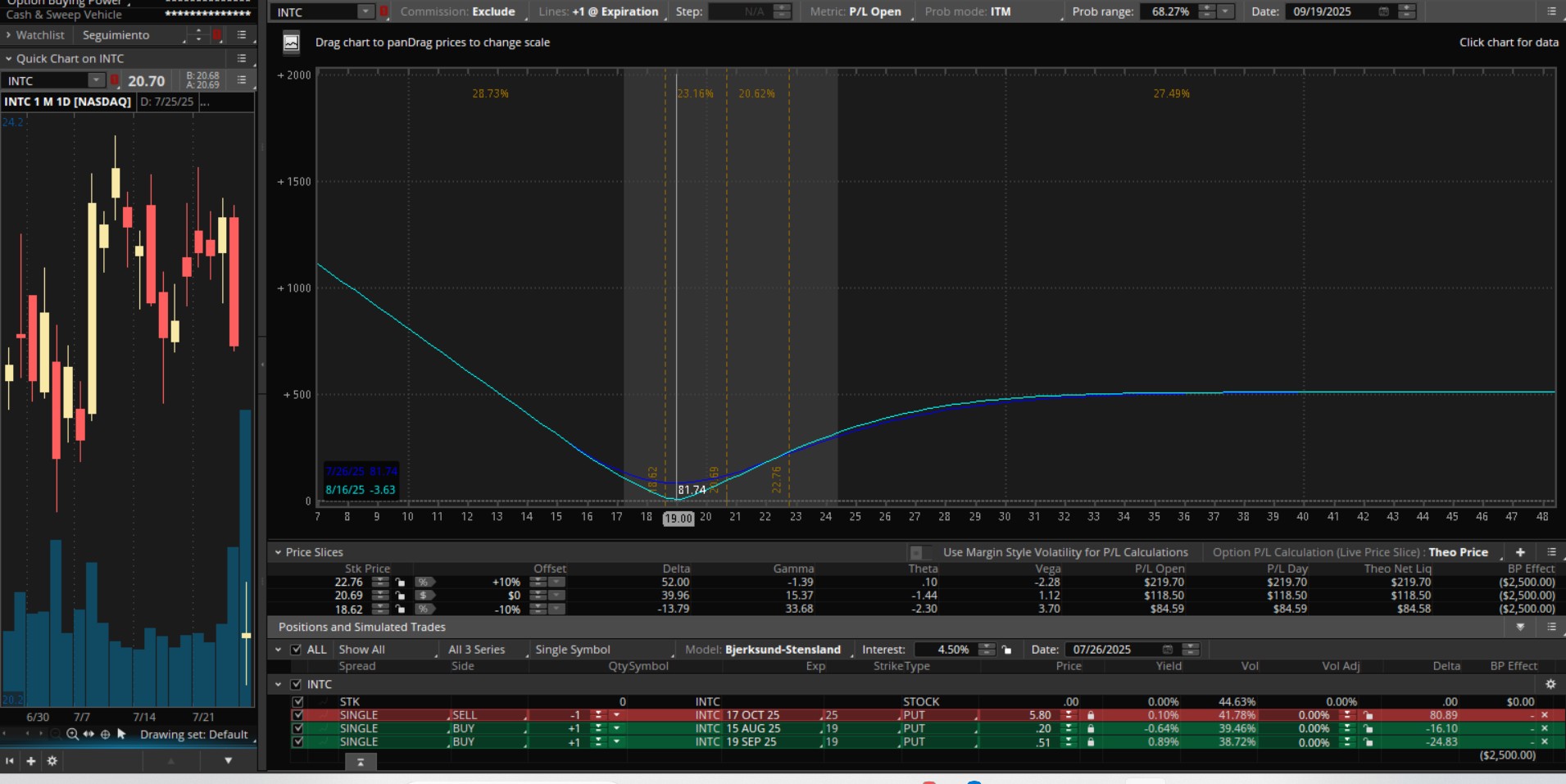Click Commission: Exclude setting
The height and width of the screenshot is (784, 1566).
click(x=457, y=11)
